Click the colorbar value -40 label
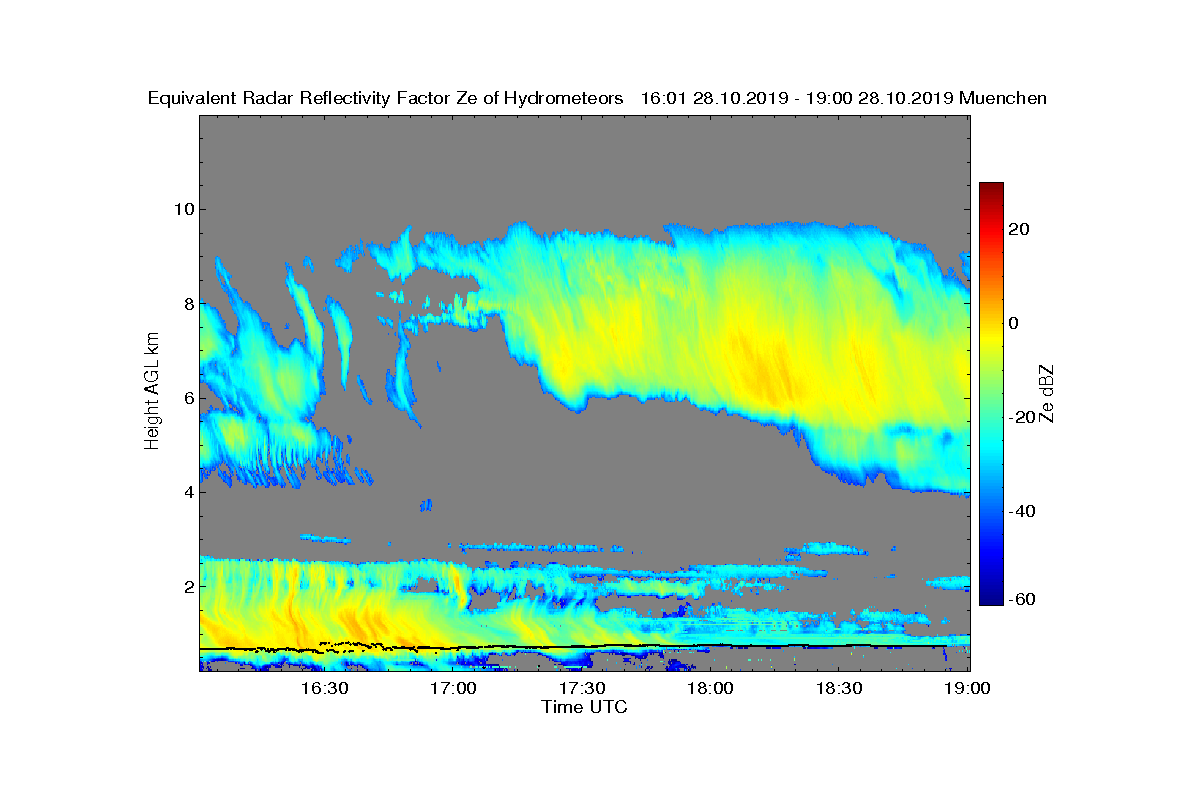This screenshot has height=800, width=1200. pyautogui.click(x=1022, y=511)
